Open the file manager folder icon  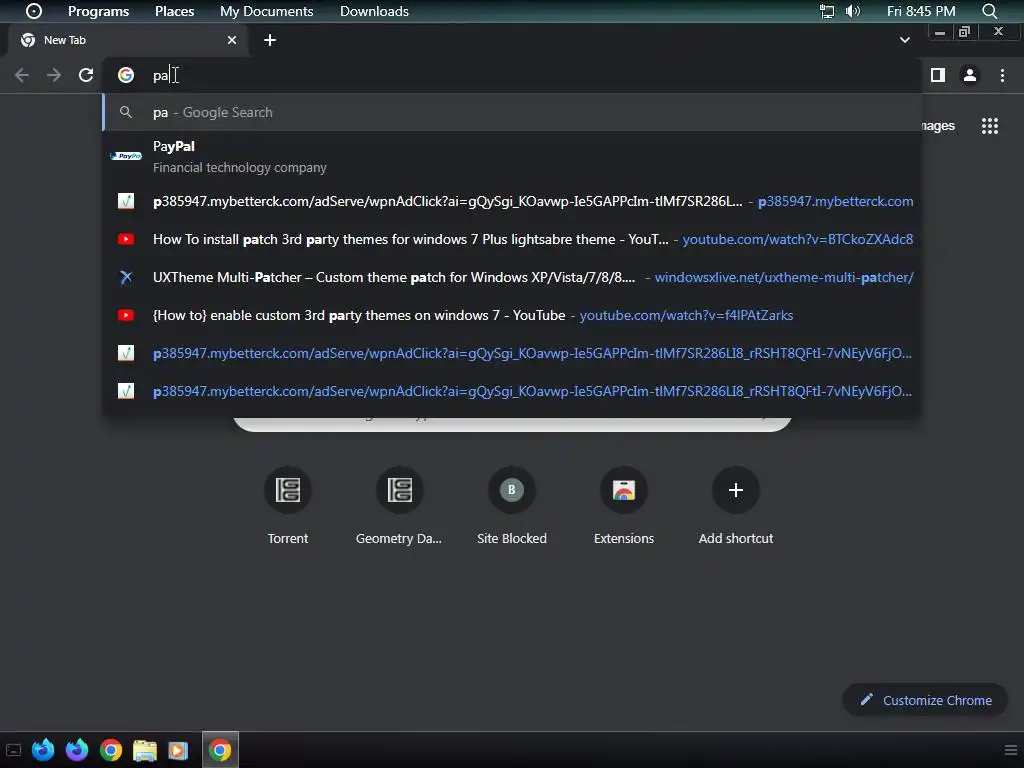[x=144, y=750]
